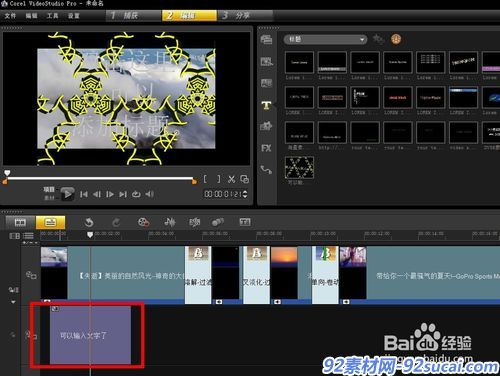This screenshot has width=500, height=376.
Task: Switch to timeline view
Action: tap(50, 222)
